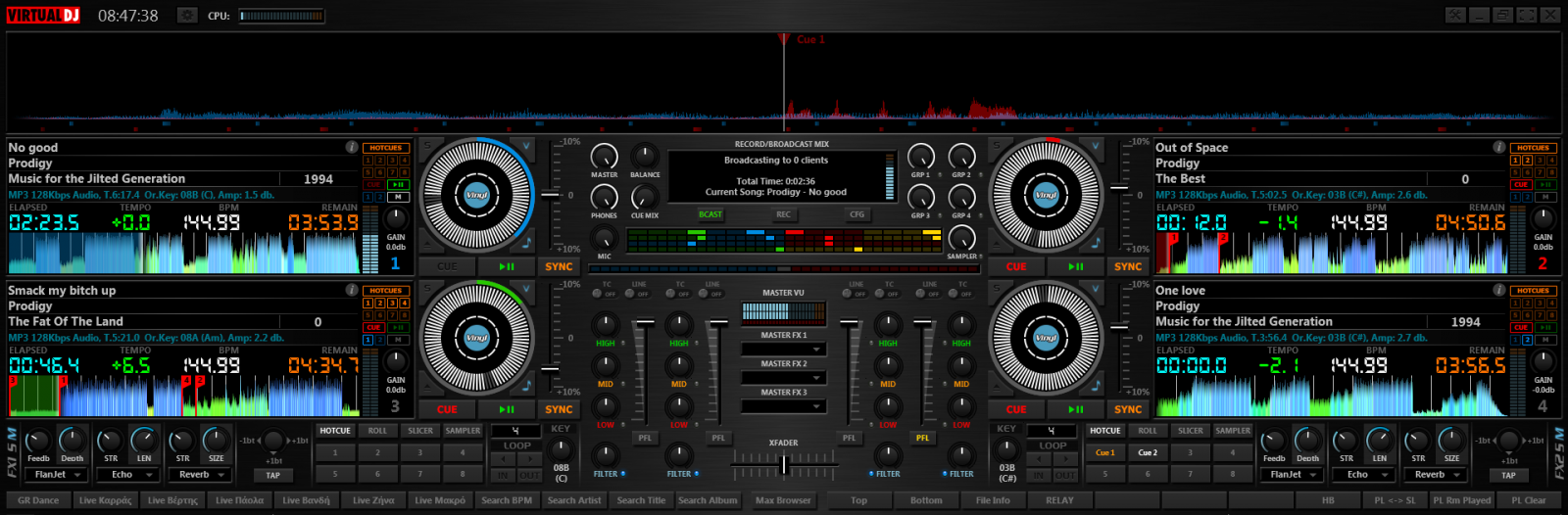Click the XFADER crossfader handle
1568x515 pixels.
(x=783, y=465)
